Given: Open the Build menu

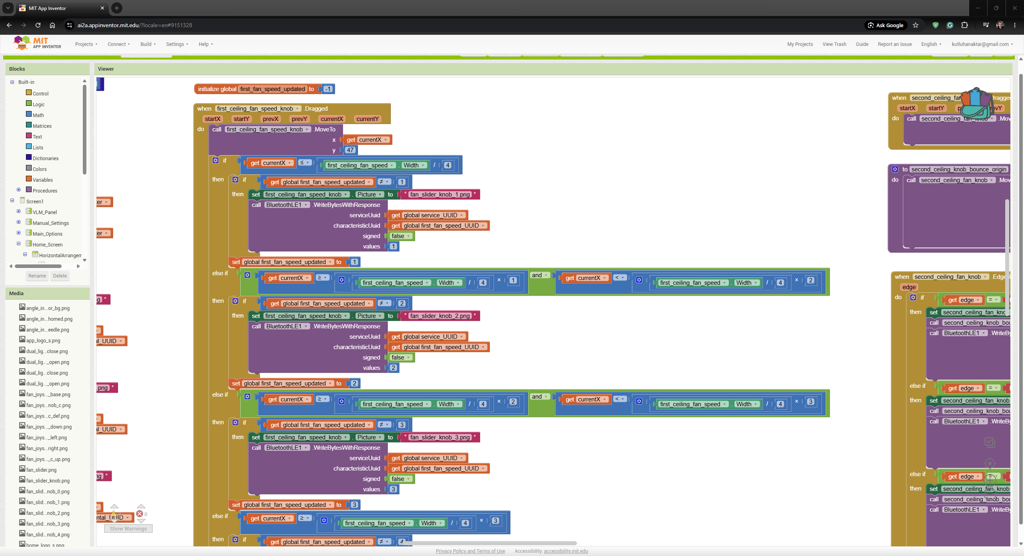Looking at the screenshot, I should (148, 44).
